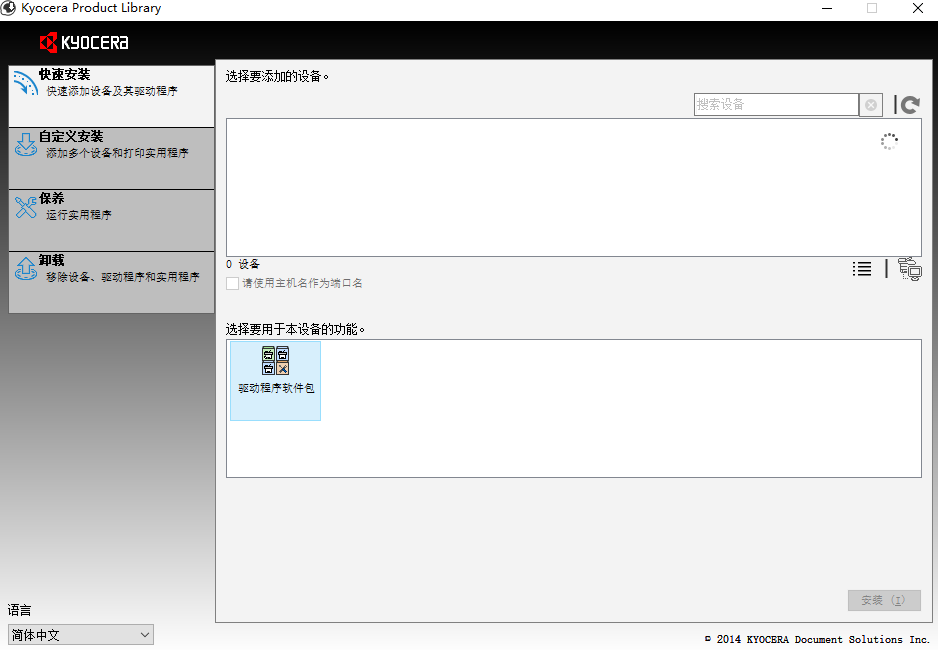Minimize the Kyocera Product Library window
Viewport: 938px width, 650px height.
tap(827, 8)
